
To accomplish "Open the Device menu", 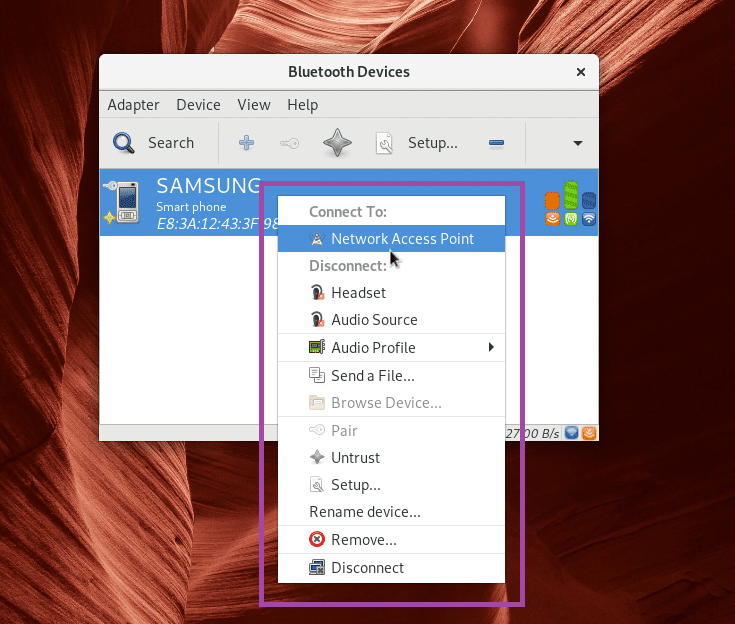I will click(x=198, y=105).
